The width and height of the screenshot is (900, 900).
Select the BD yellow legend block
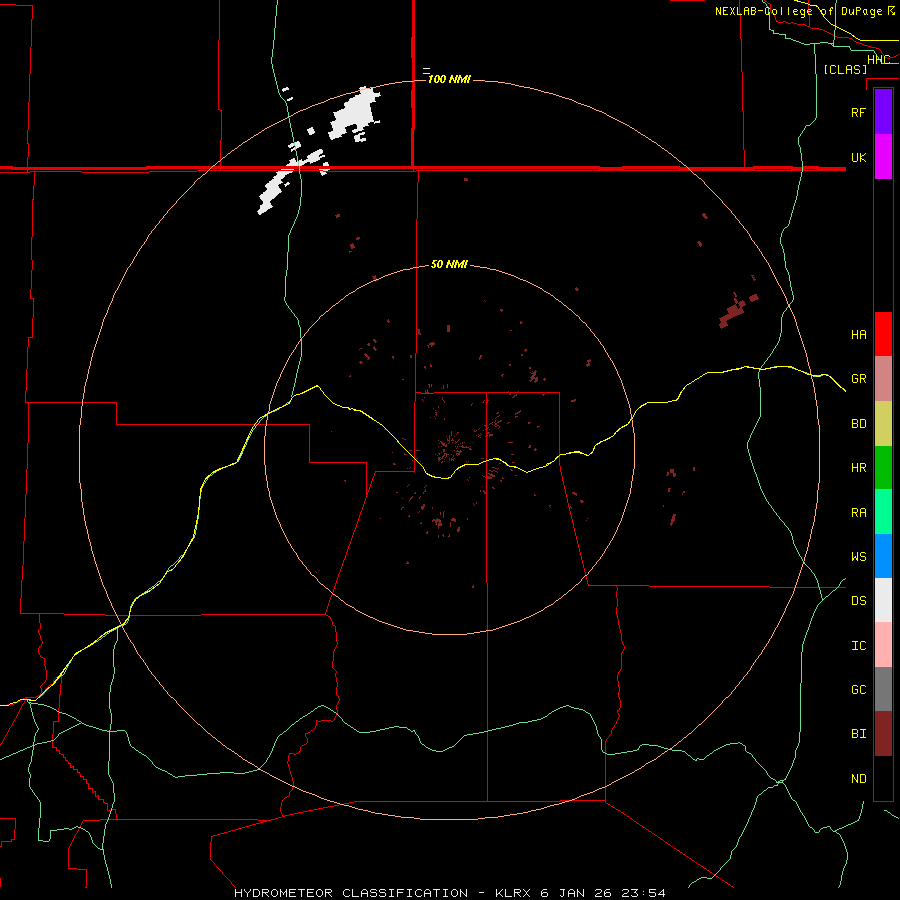coord(883,424)
